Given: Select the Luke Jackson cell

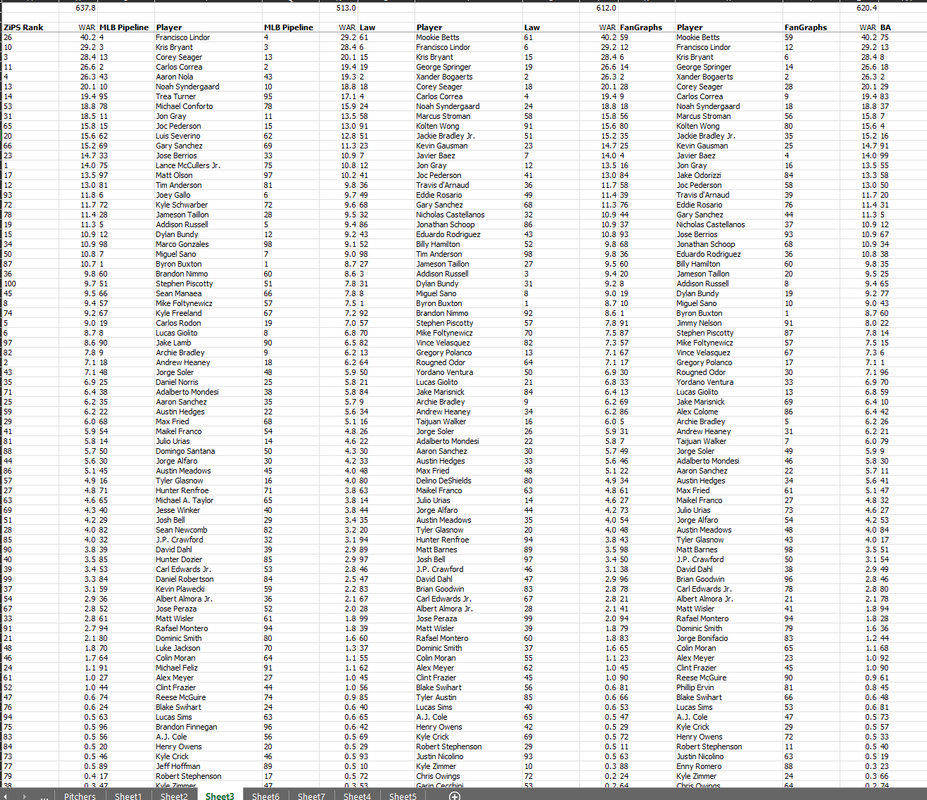Looking at the screenshot, I should tap(208, 648).
